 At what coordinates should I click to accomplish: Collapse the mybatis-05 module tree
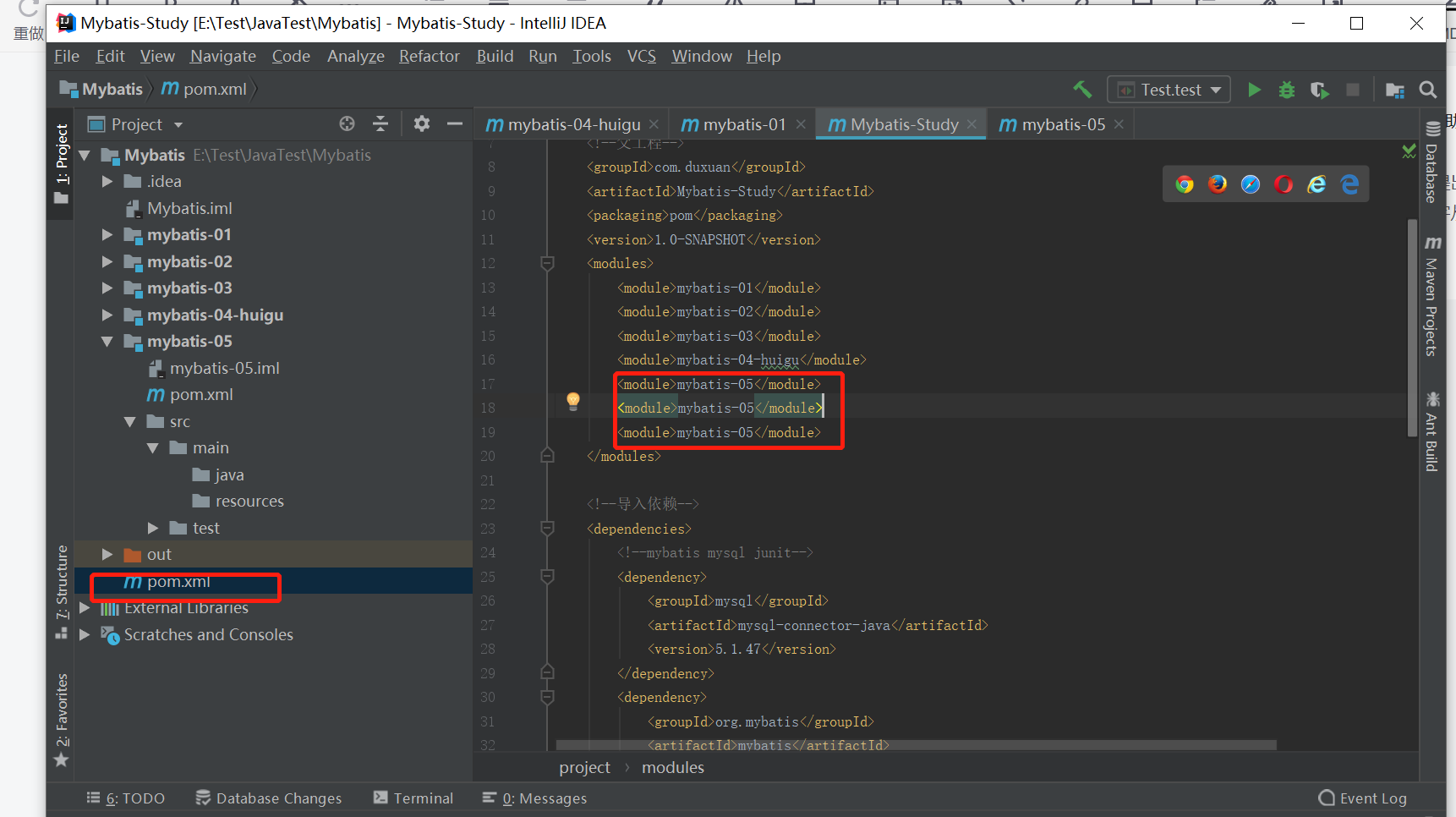pyautogui.click(x=107, y=341)
